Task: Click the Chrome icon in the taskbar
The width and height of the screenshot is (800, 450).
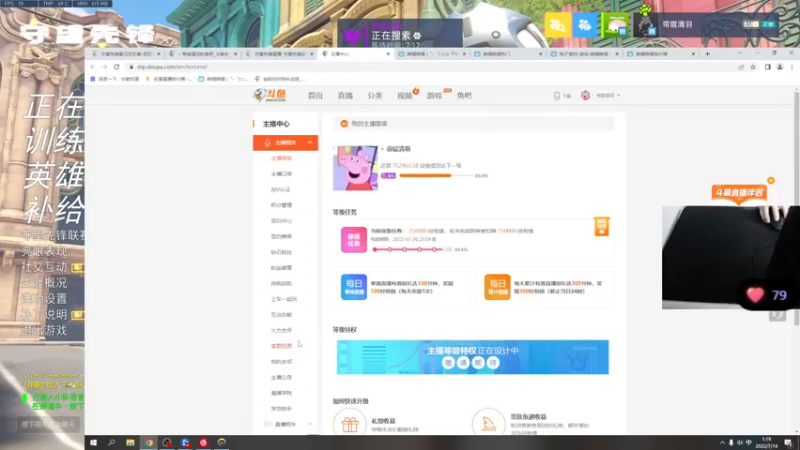Action: click(148, 442)
